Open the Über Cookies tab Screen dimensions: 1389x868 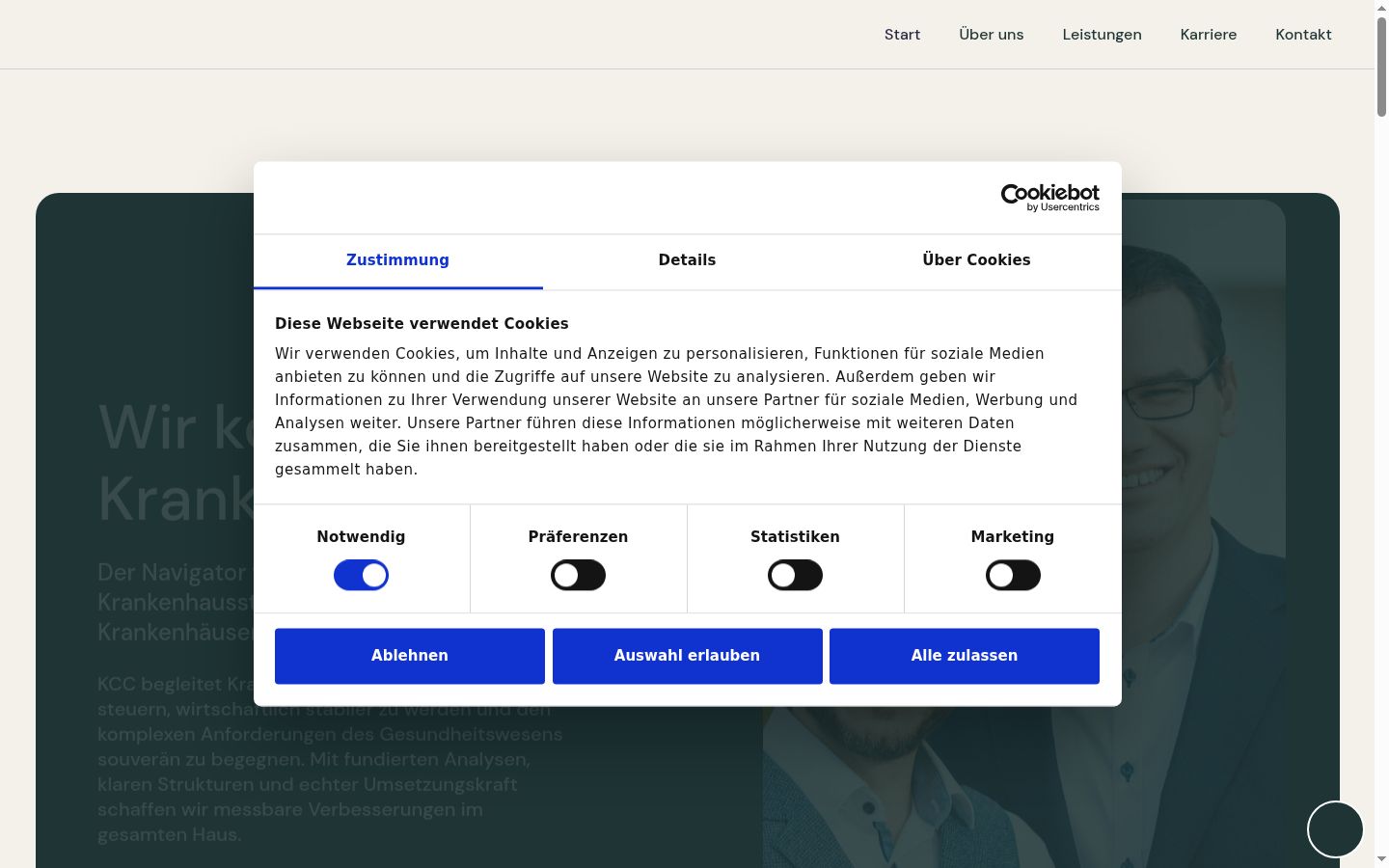(976, 260)
